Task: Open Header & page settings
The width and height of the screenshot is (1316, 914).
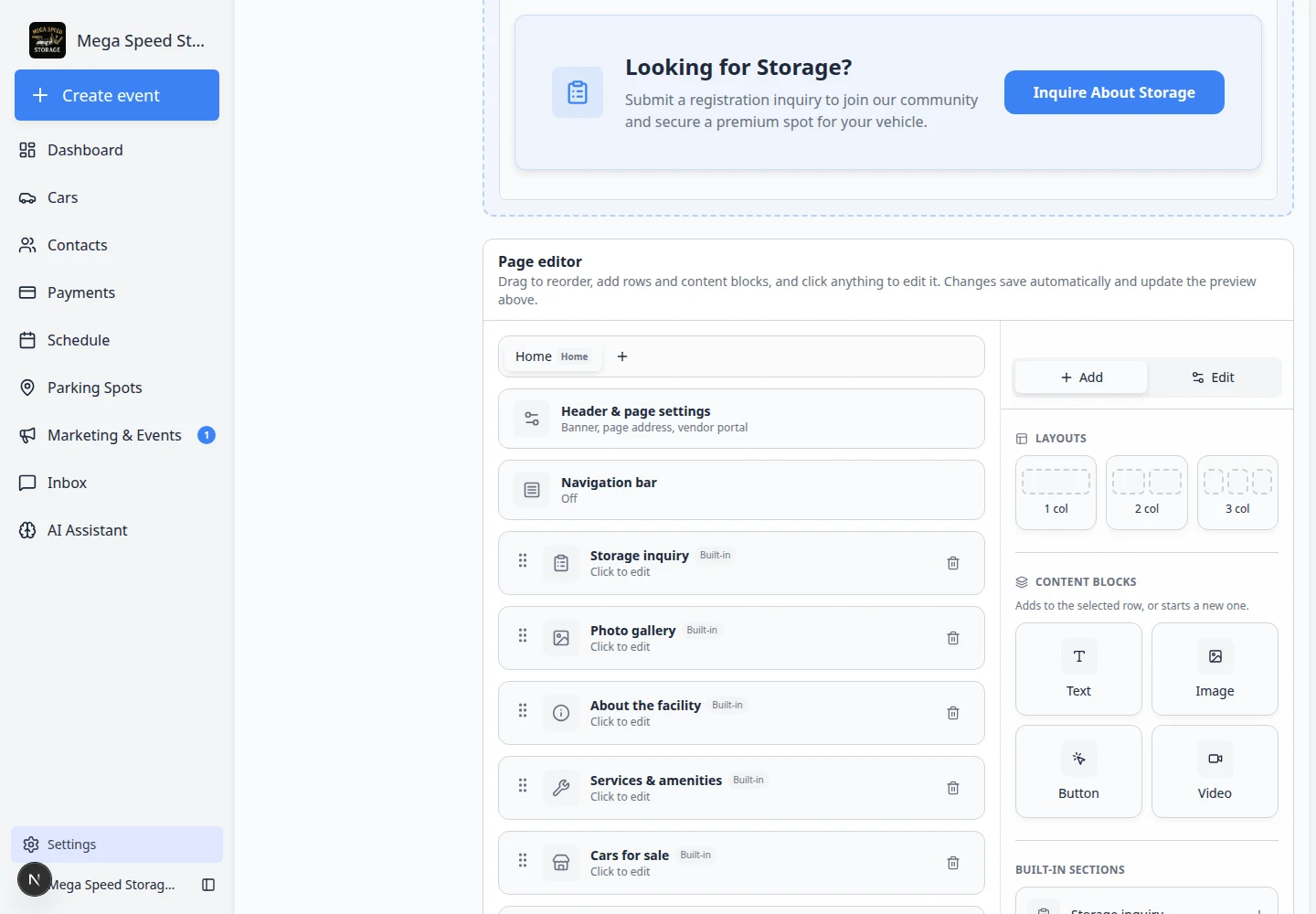Action: 741,419
